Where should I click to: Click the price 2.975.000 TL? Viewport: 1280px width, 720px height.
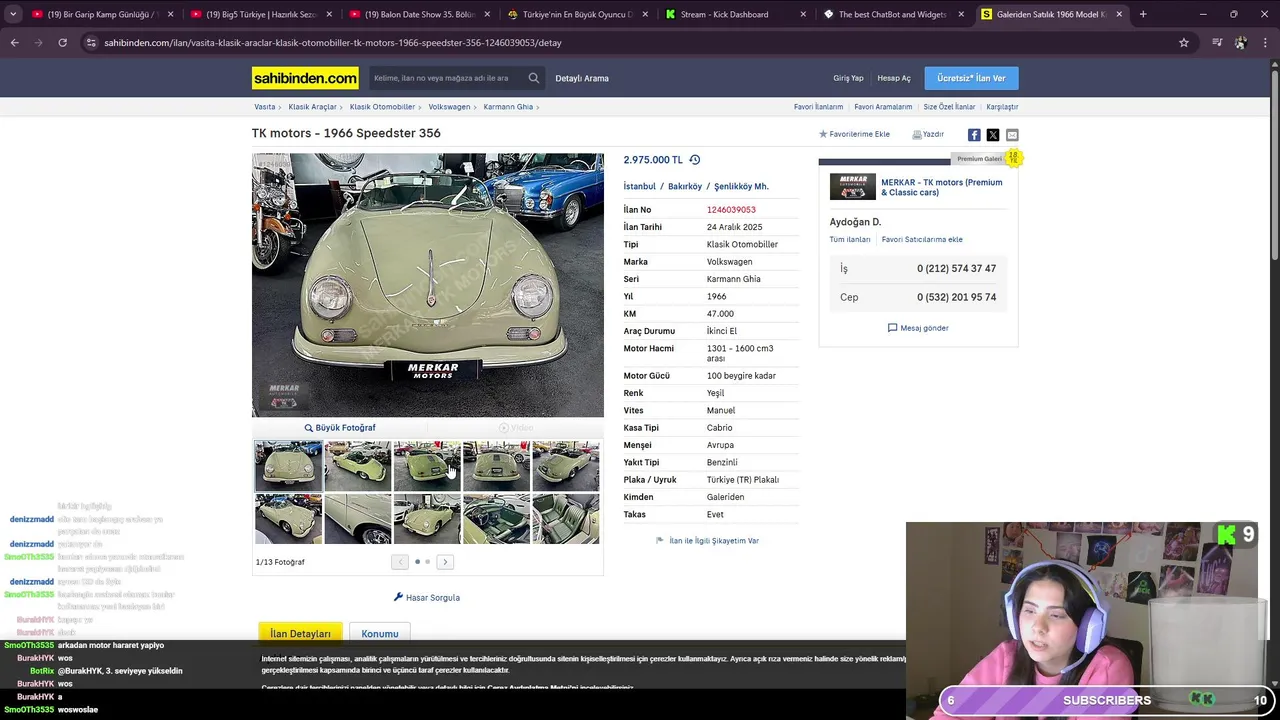point(653,160)
